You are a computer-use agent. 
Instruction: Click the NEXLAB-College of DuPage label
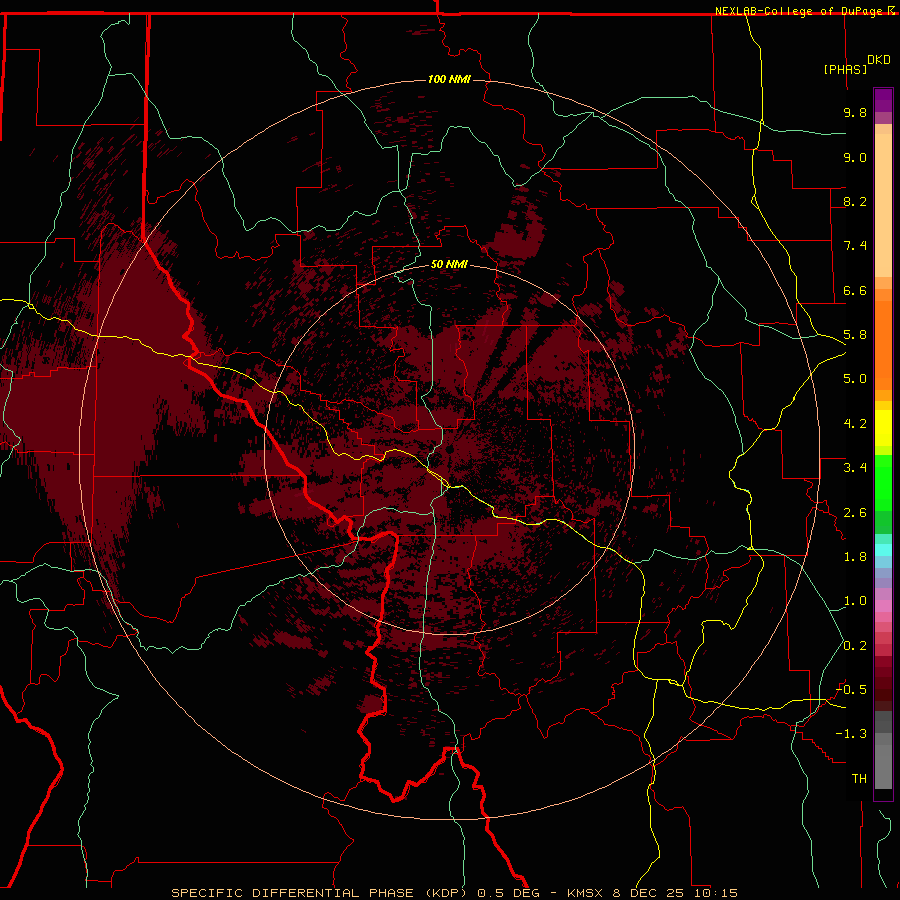point(798,11)
